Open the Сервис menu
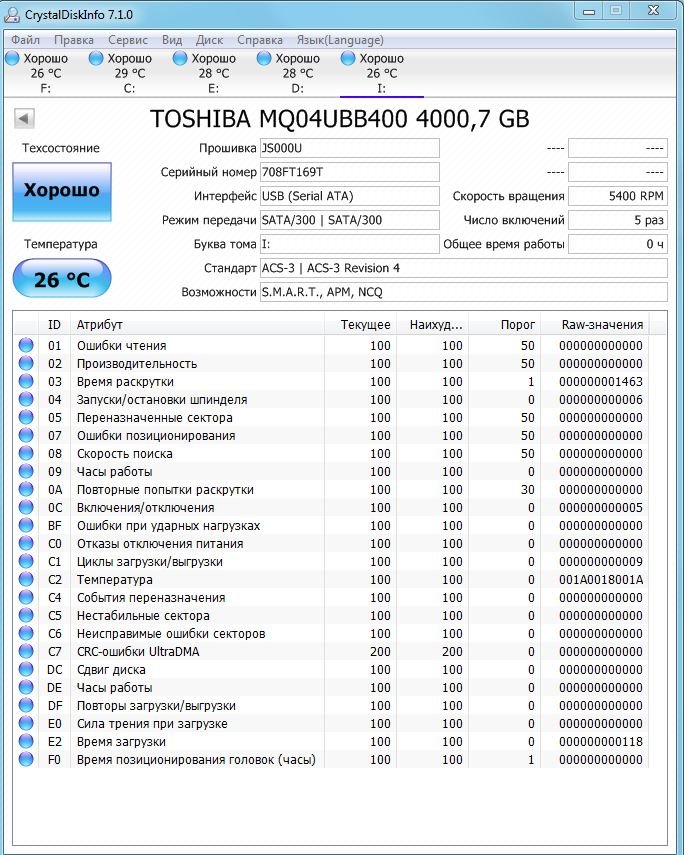Image resolution: width=684 pixels, height=855 pixels. tap(127, 40)
